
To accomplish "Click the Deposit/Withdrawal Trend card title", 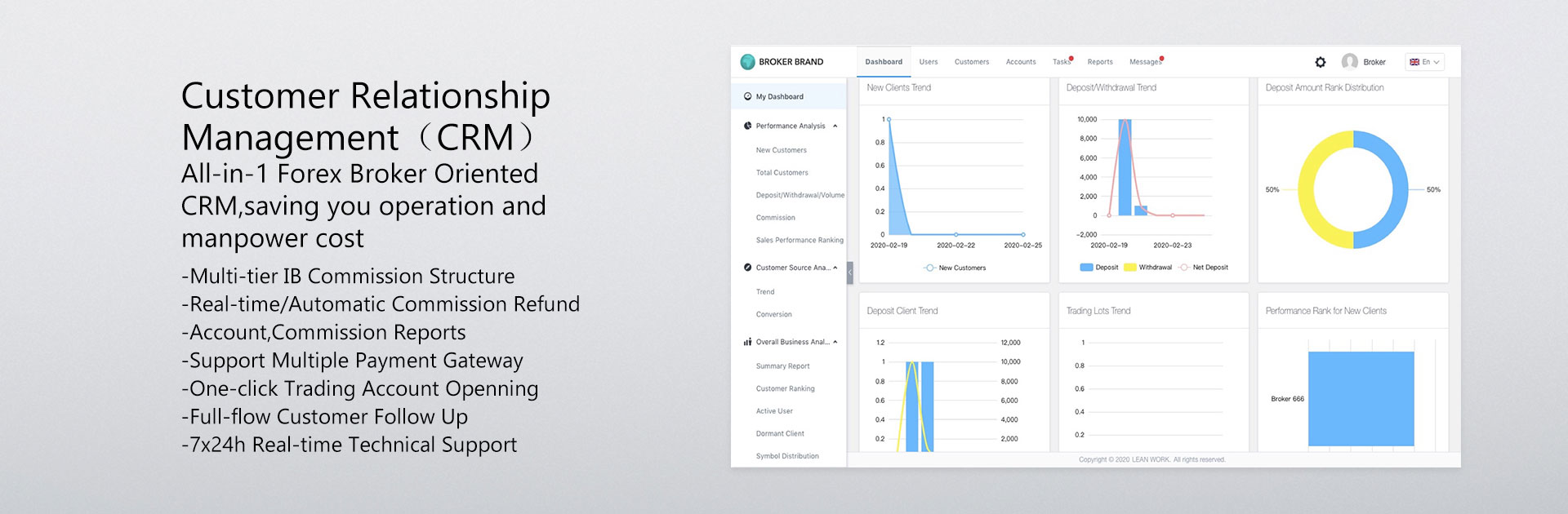I will (1111, 87).
